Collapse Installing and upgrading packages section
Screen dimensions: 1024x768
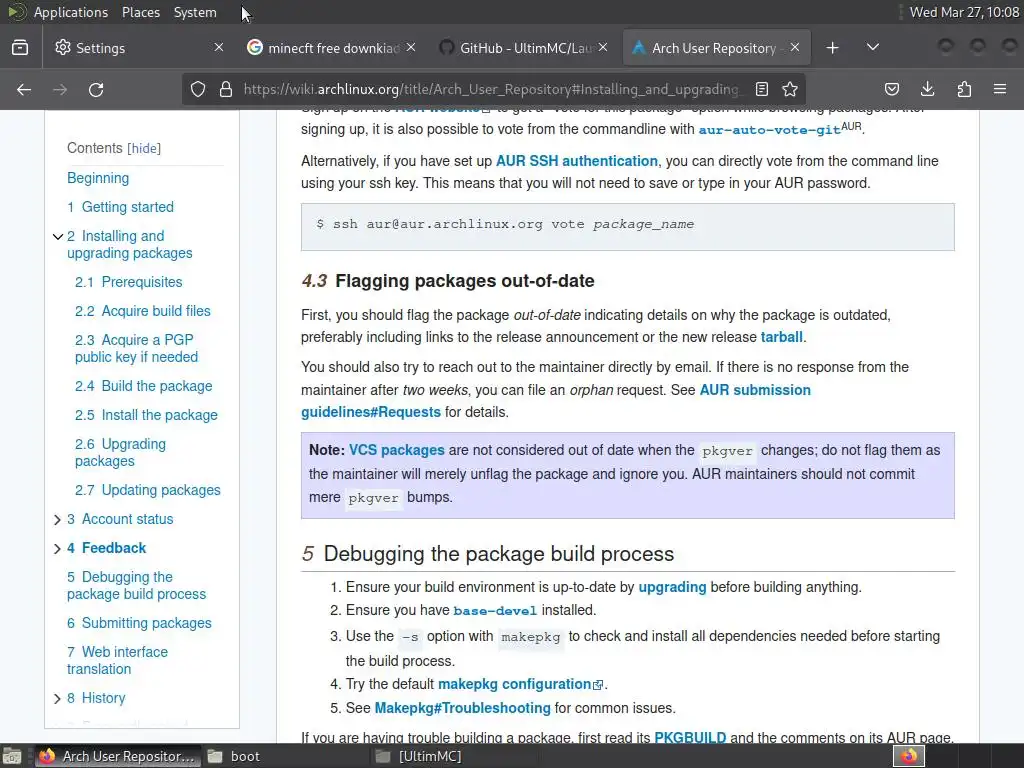57,236
